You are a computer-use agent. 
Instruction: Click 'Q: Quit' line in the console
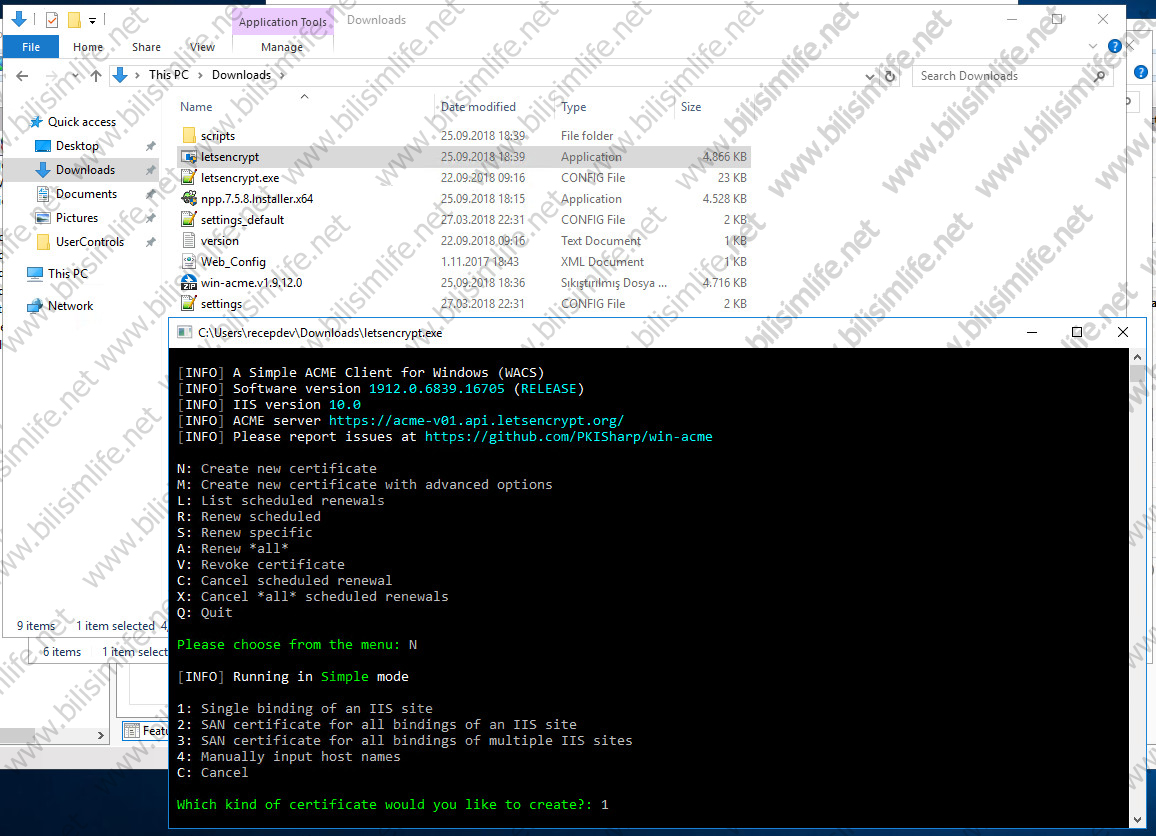[x=204, y=613]
